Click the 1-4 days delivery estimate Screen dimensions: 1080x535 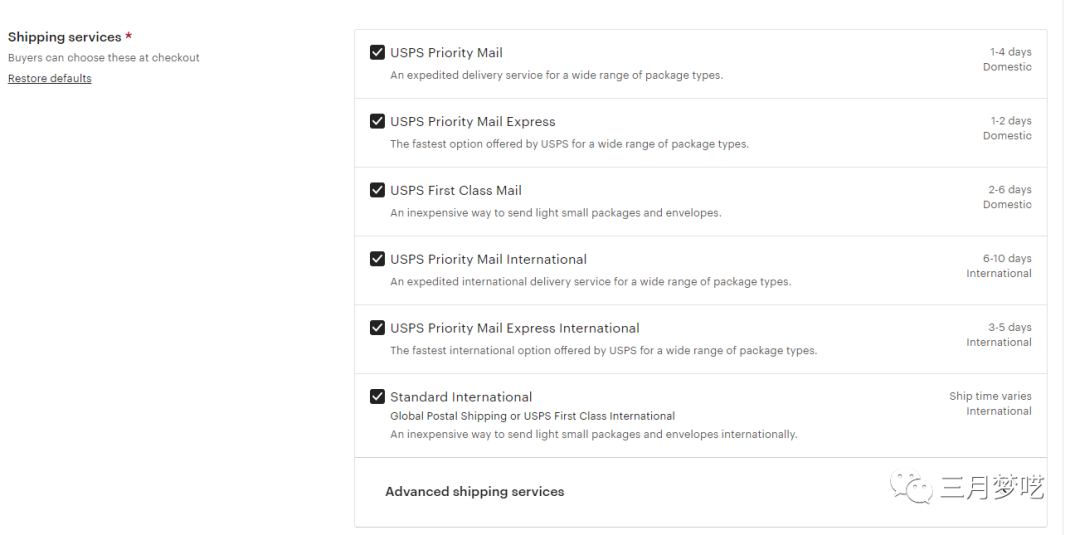coord(1010,52)
